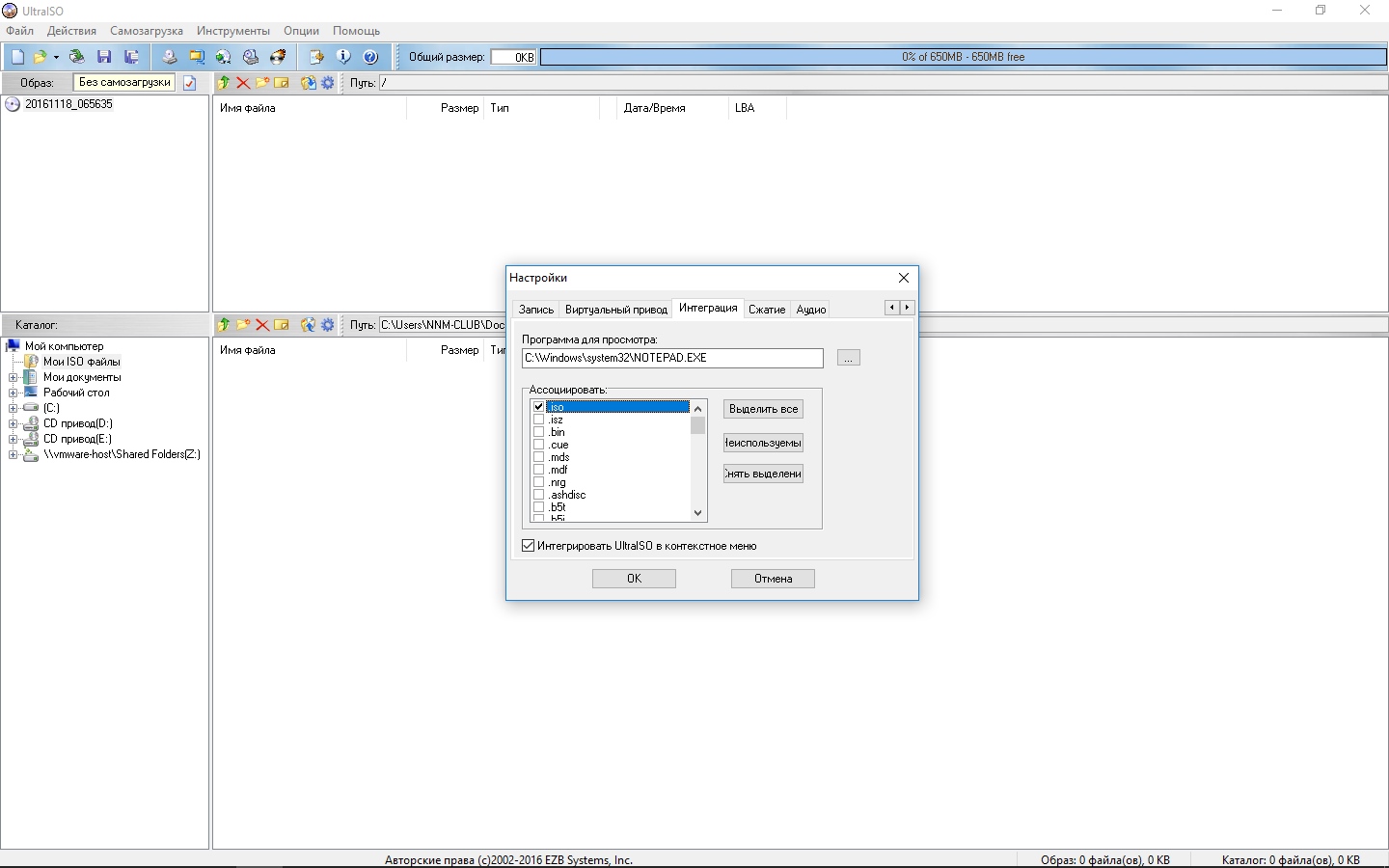Switch to the Аудио tab
This screenshot has width=1389, height=868.
point(811,310)
